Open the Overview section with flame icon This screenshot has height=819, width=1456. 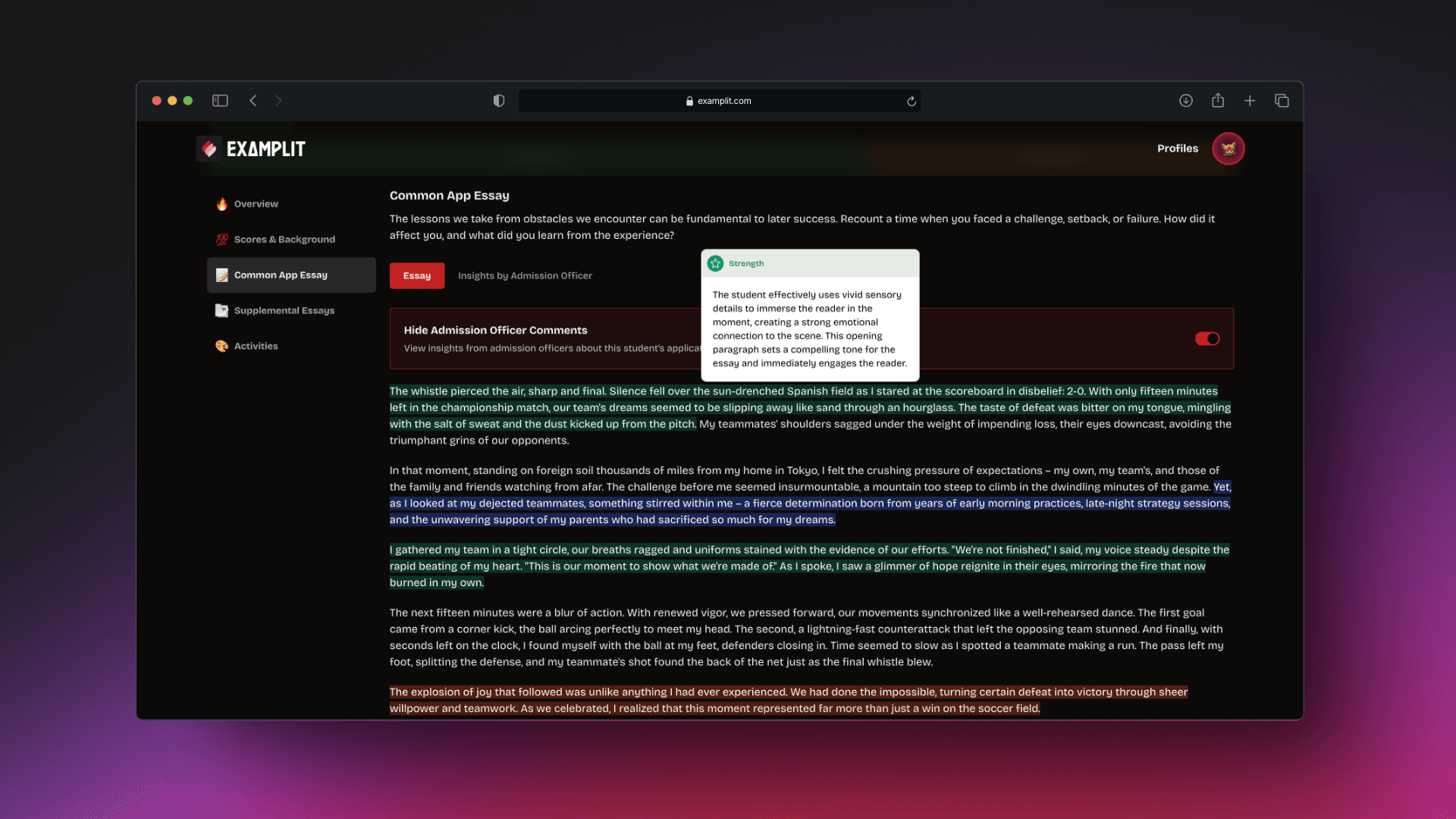(x=222, y=203)
